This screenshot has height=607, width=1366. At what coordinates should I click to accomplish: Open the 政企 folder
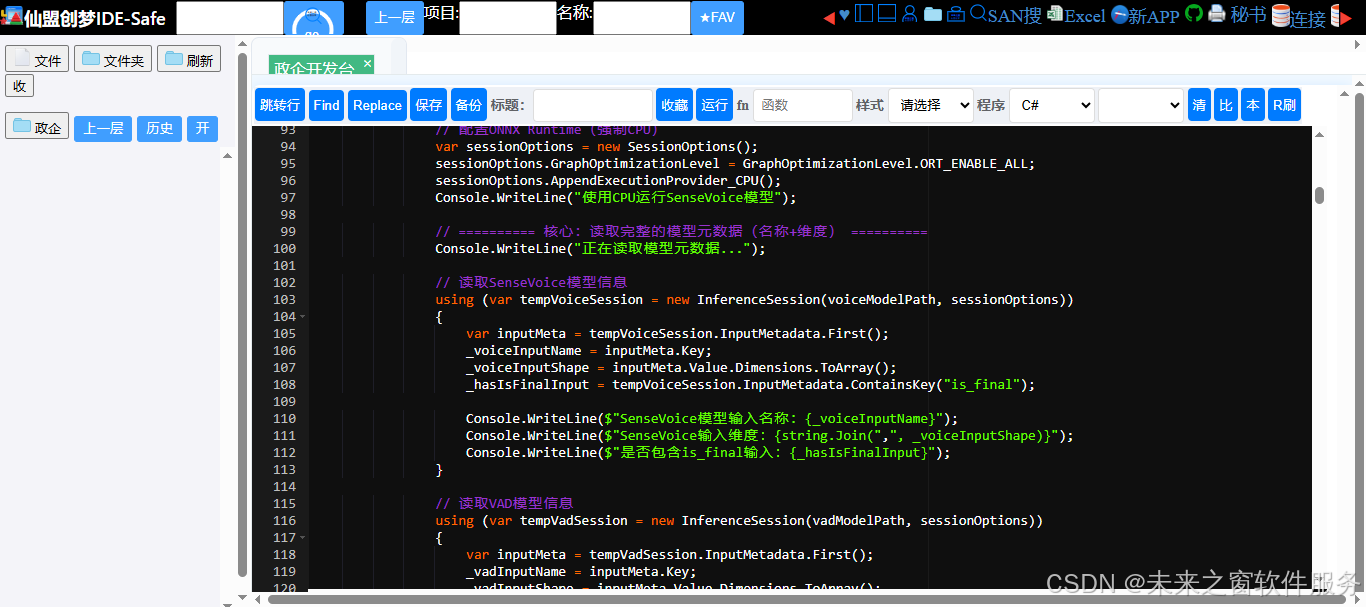pos(37,126)
